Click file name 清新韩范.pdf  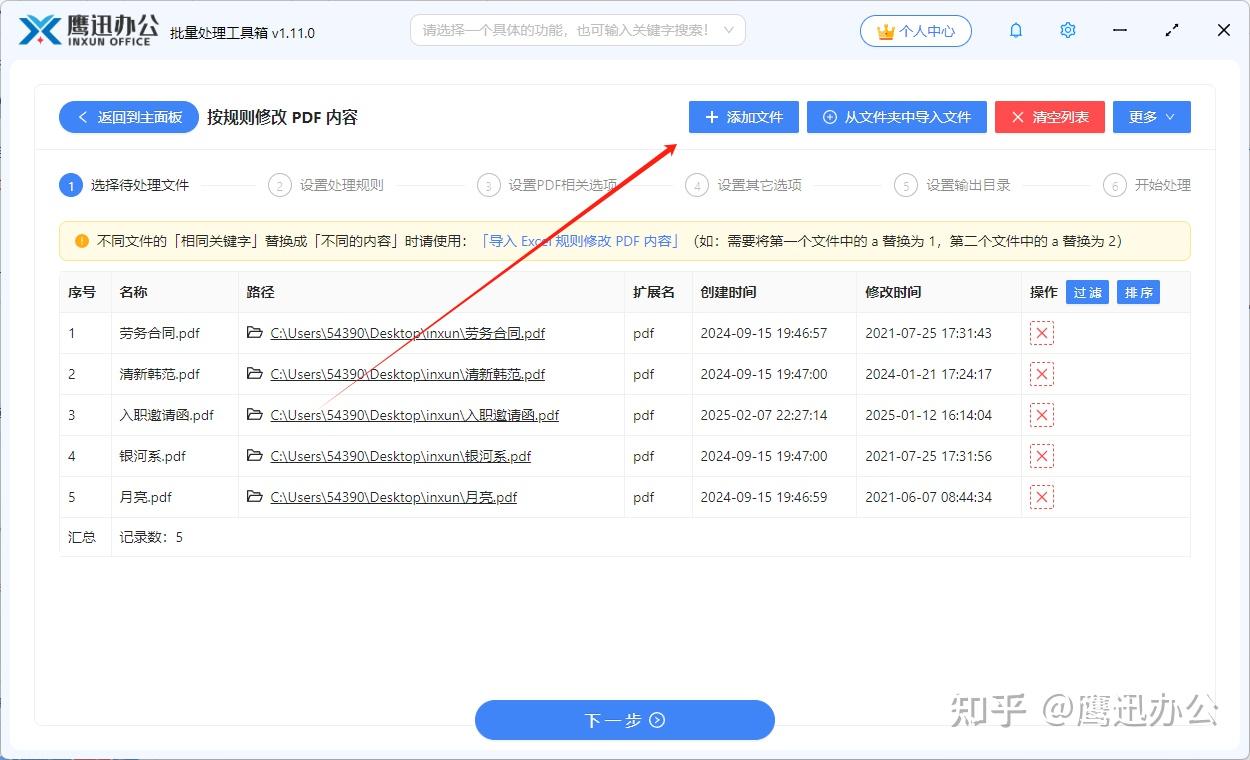click(160, 374)
